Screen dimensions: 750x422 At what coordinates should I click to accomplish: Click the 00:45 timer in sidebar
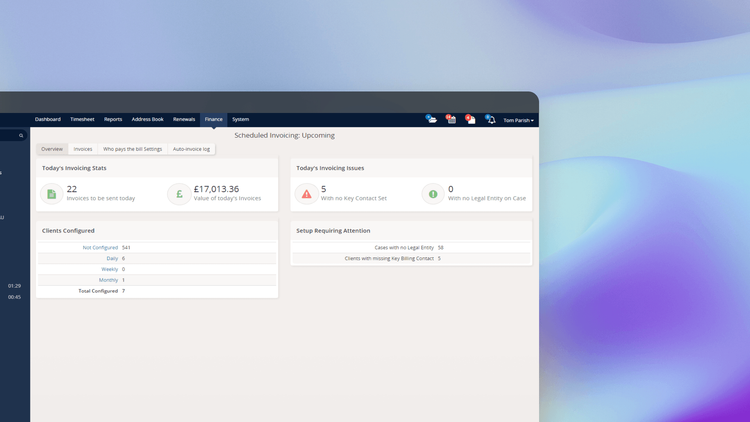[x=14, y=297]
